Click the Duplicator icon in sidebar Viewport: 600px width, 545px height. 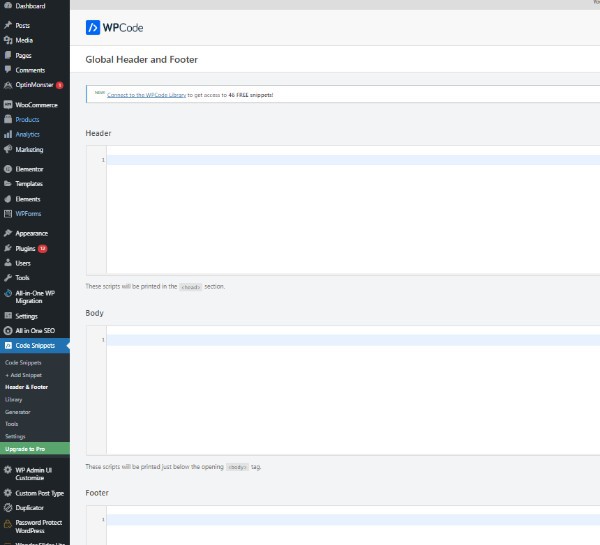8,508
